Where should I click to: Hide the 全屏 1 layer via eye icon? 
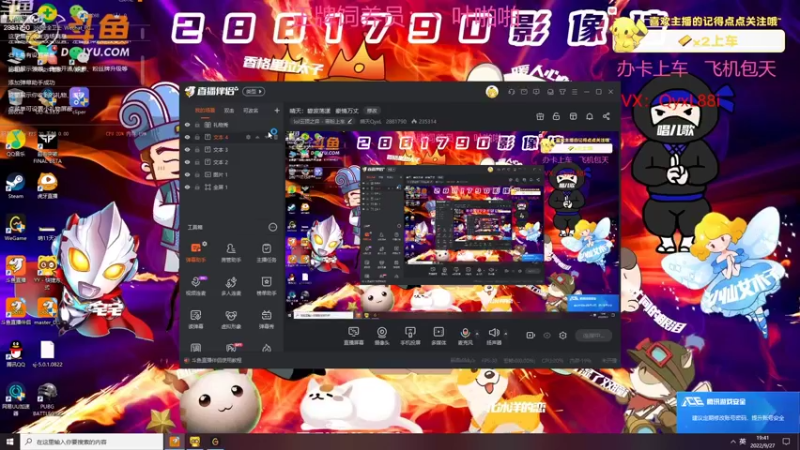[187, 187]
